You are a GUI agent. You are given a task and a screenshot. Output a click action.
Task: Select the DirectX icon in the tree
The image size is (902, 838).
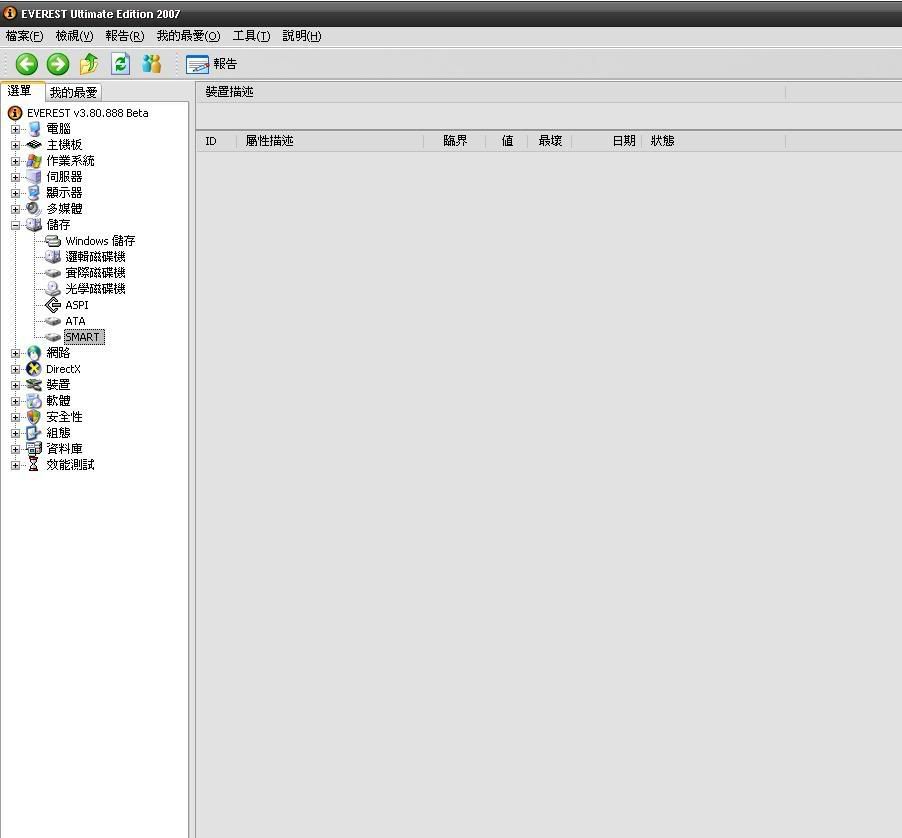tap(35, 369)
